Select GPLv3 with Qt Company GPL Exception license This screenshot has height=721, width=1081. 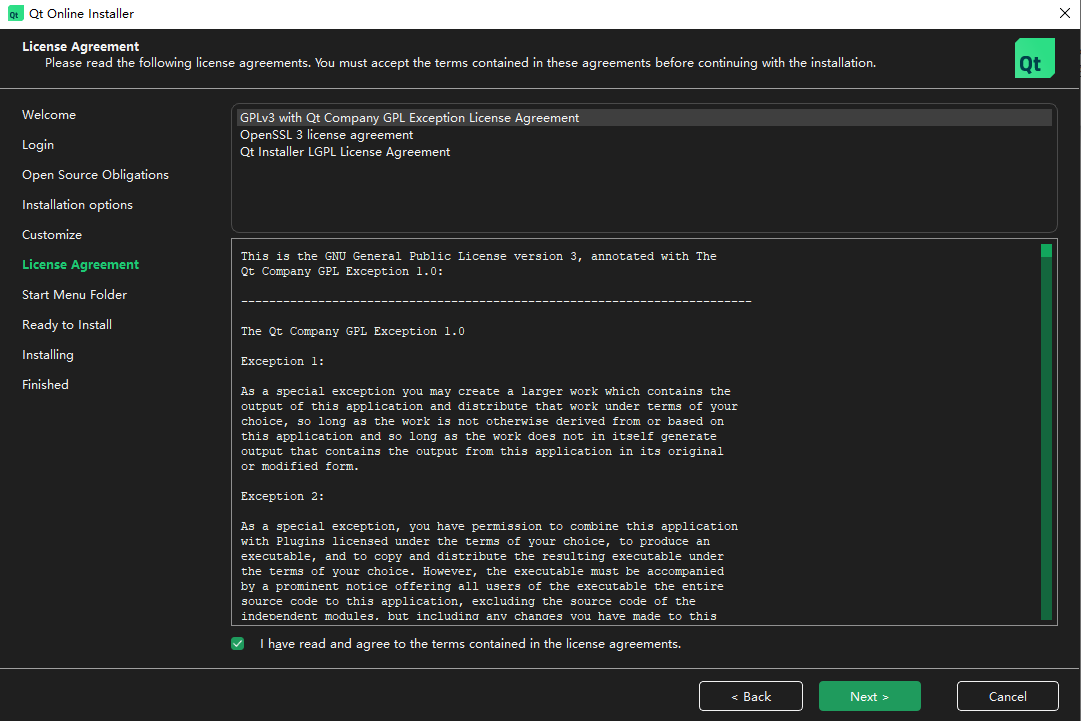409,118
